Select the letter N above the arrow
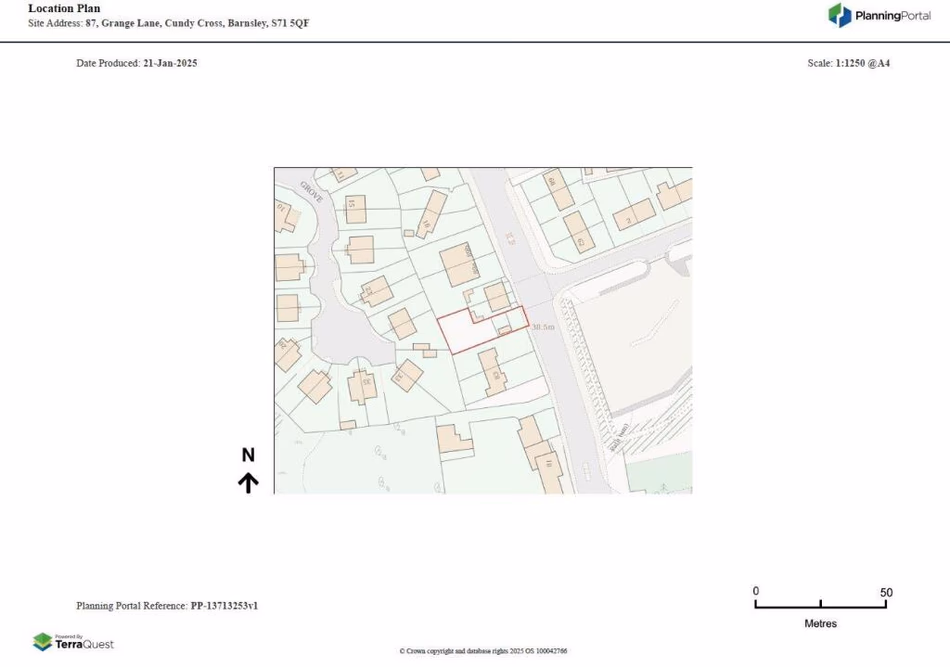This screenshot has height=667, width=950. (x=247, y=455)
